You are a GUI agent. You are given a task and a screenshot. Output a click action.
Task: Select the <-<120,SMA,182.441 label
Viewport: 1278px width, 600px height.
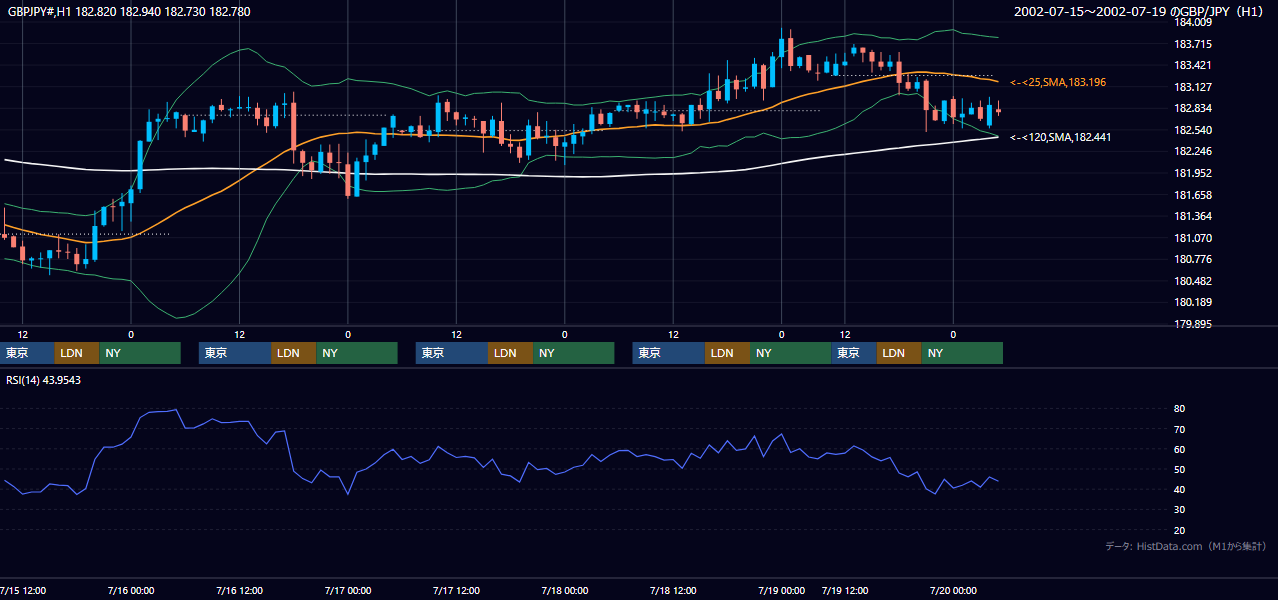pyautogui.click(x=1061, y=137)
